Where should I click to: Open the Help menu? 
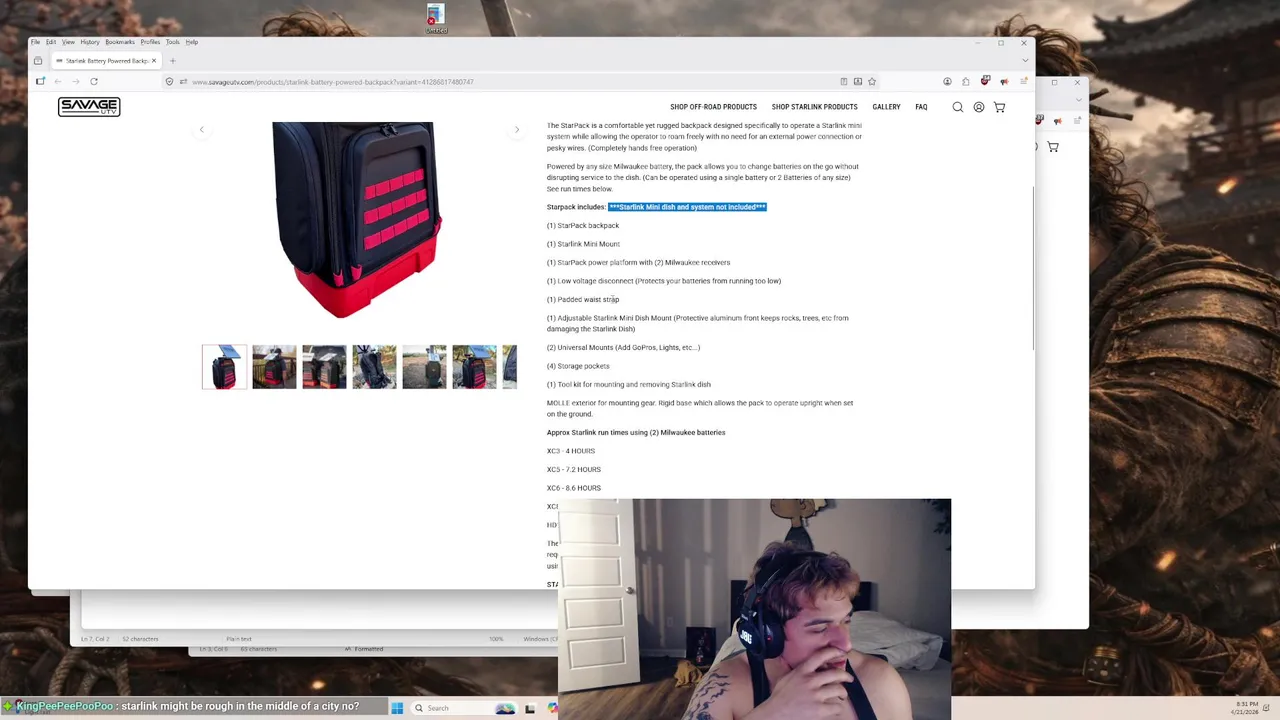click(x=191, y=42)
